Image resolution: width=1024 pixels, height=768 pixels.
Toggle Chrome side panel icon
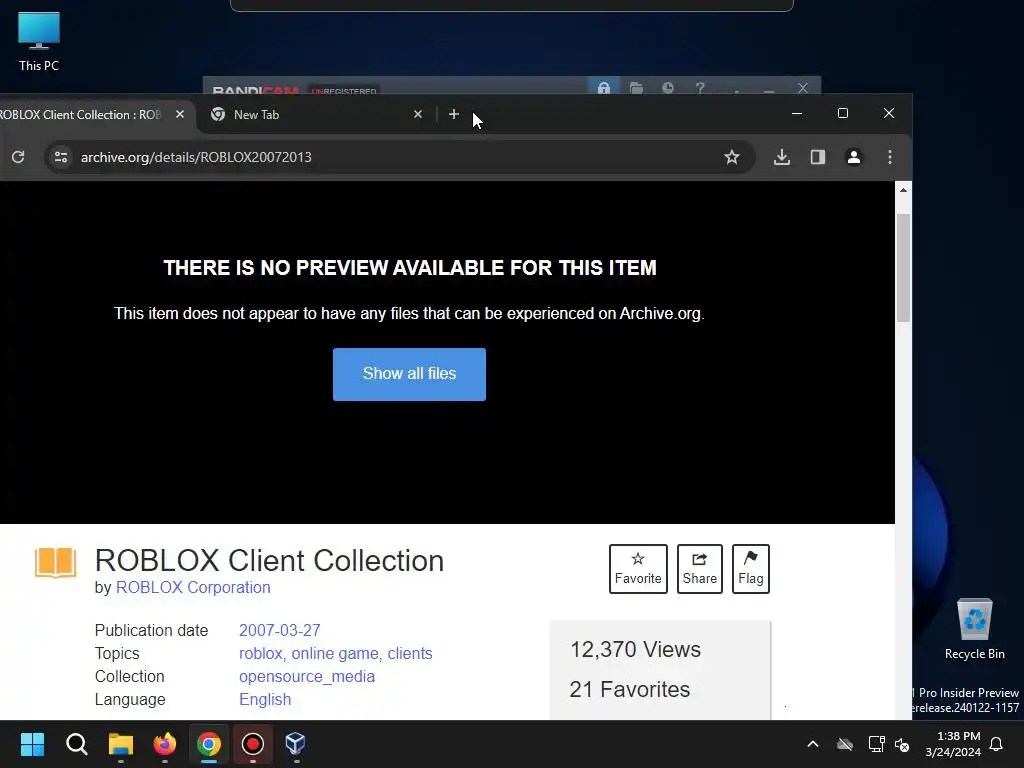click(x=818, y=157)
